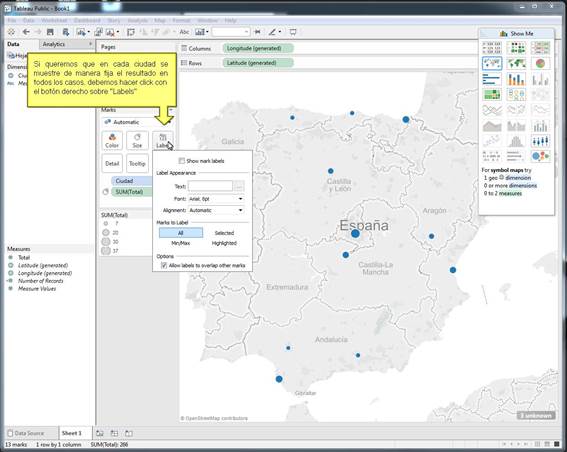Viewport: 567px width, 452px height.
Task: Open the Map menu
Action: pyautogui.click(x=160, y=20)
